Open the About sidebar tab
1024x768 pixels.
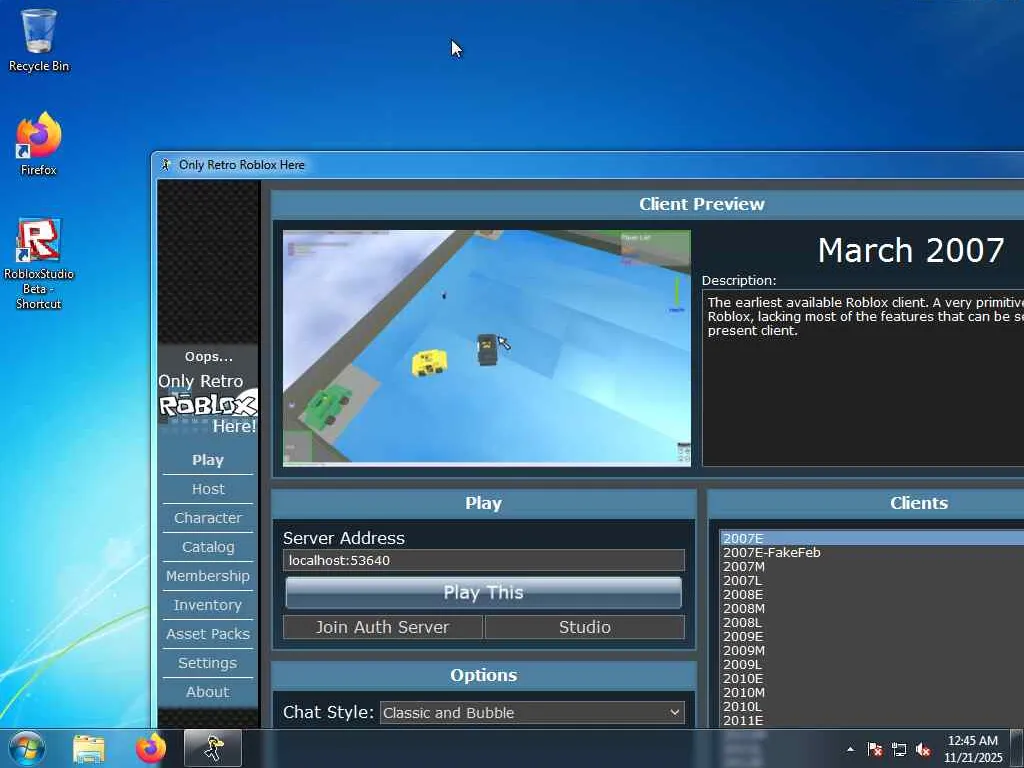(x=208, y=692)
